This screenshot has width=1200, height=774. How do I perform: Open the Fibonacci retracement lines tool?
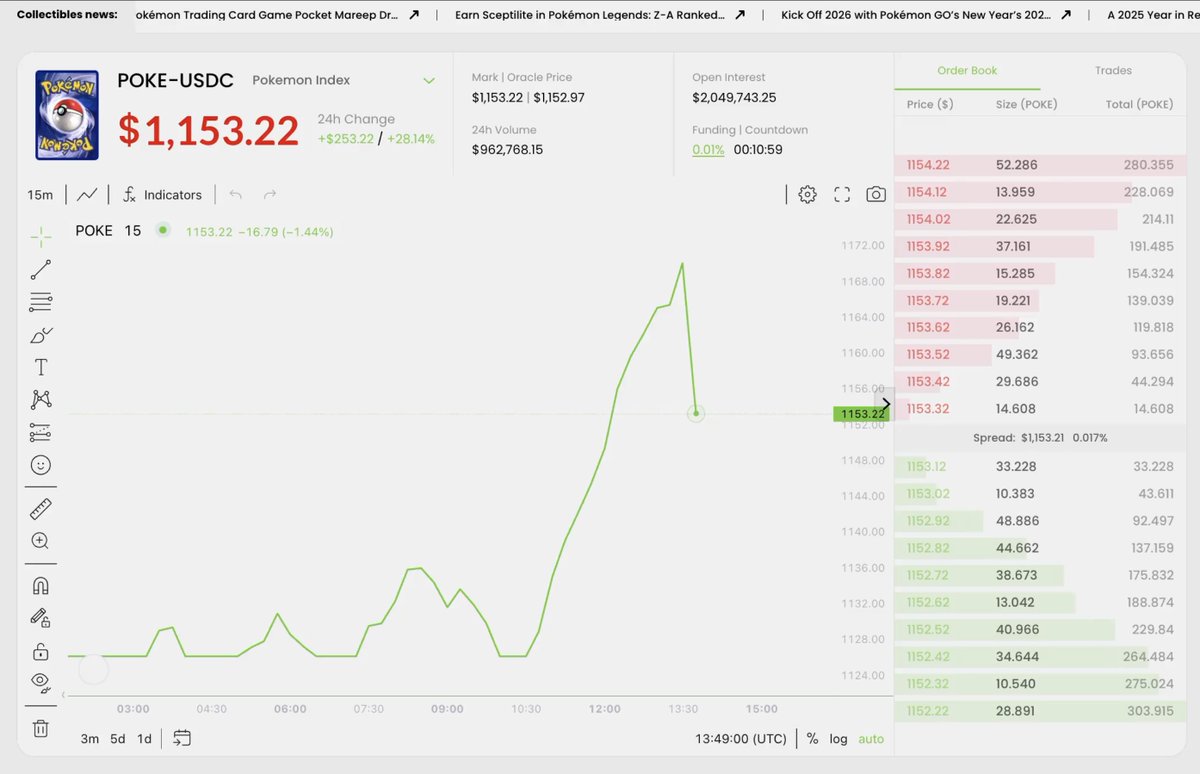40,302
